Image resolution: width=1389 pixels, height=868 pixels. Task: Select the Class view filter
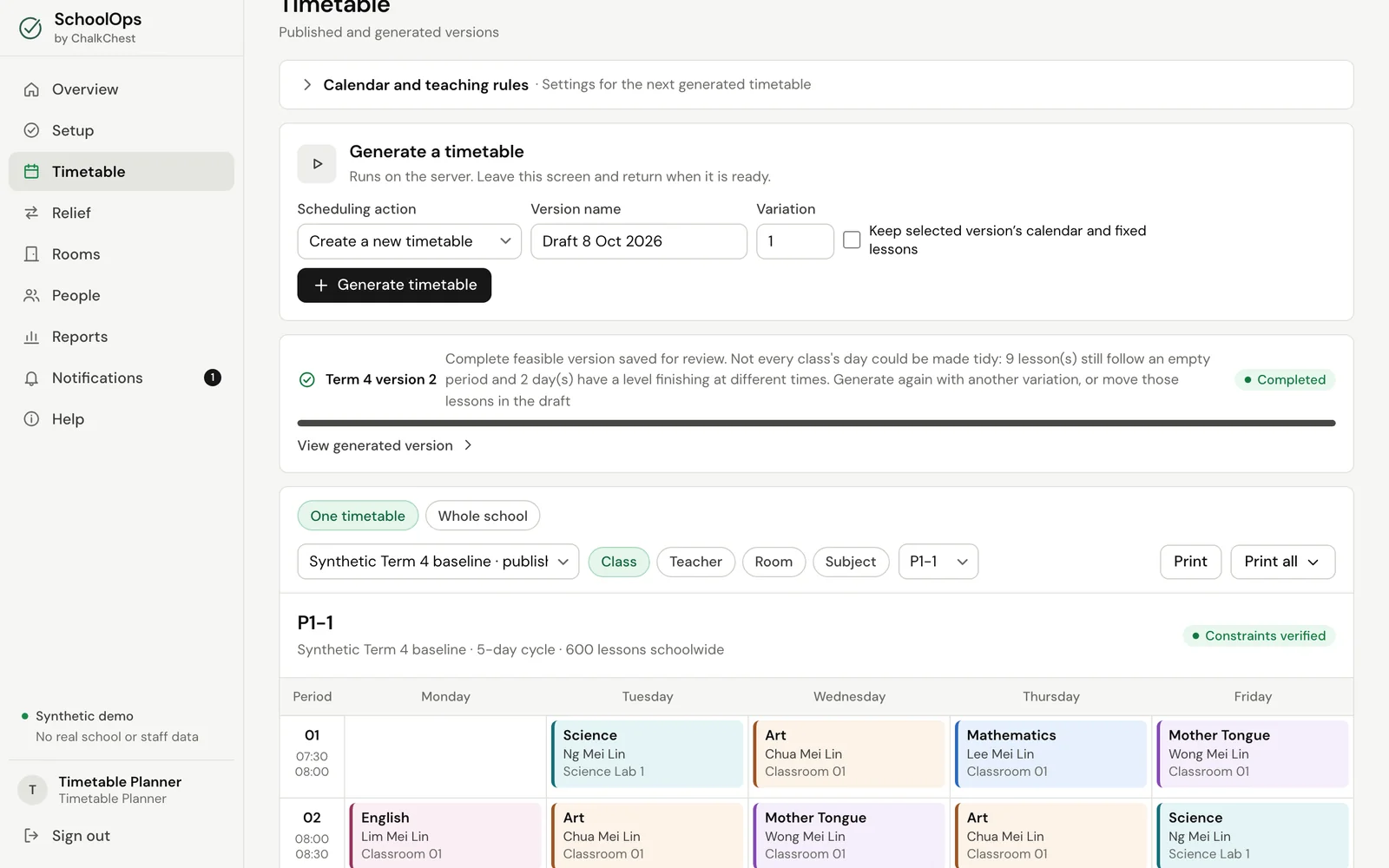pos(619,562)
